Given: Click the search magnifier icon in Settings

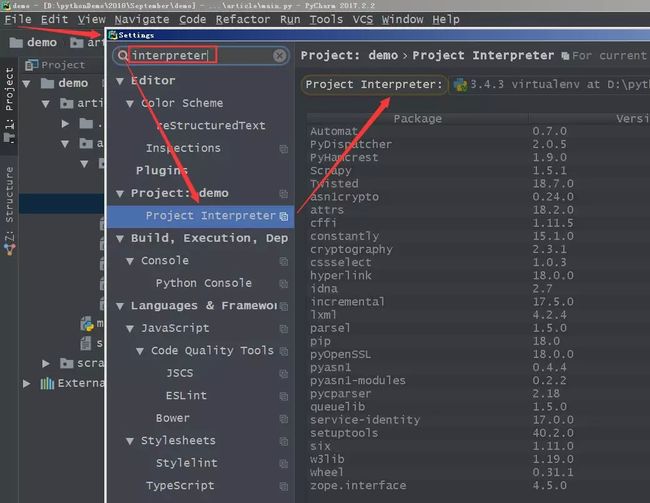Looking at the screenshot, I should tap(122, 55).
